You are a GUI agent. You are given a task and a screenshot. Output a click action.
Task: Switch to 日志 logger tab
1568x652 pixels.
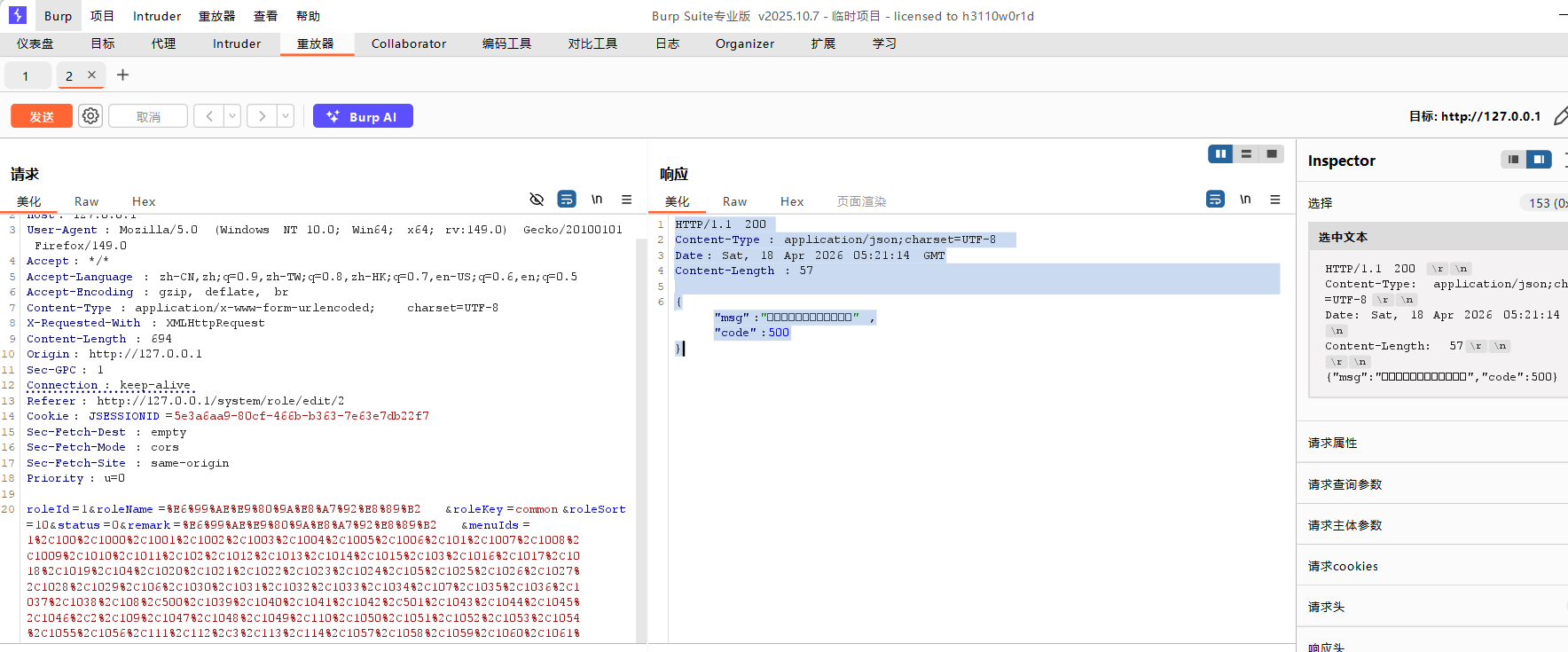pyautogui.click(x=667, y=43)
